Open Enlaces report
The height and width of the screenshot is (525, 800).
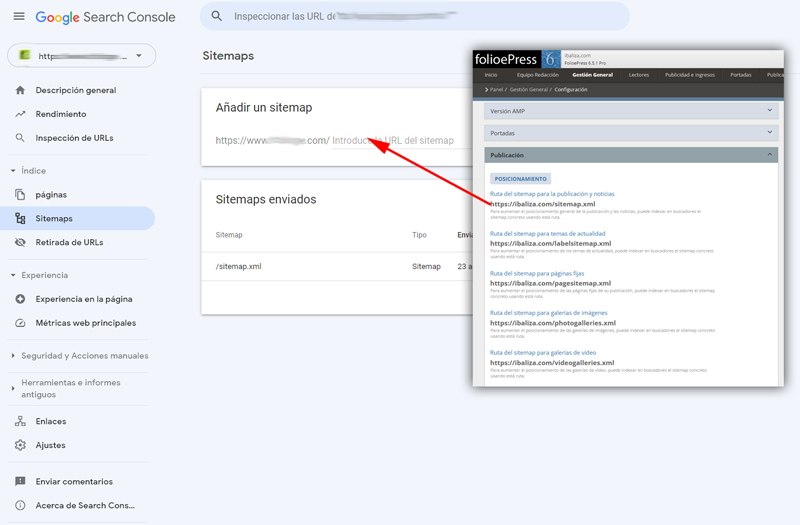(x=51, y=421)
